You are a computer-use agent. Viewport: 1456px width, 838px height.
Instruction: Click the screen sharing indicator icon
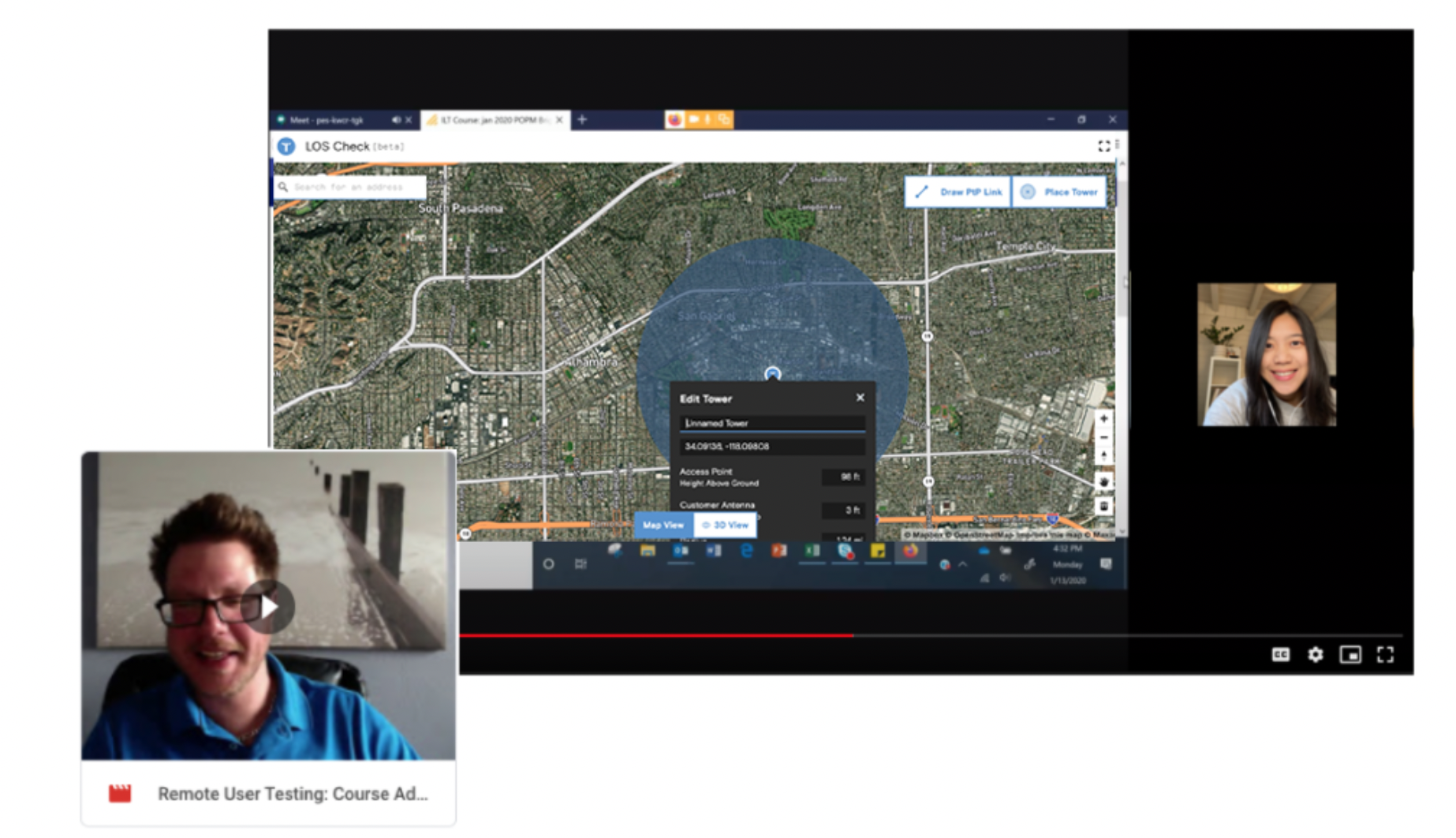[723, 119]
